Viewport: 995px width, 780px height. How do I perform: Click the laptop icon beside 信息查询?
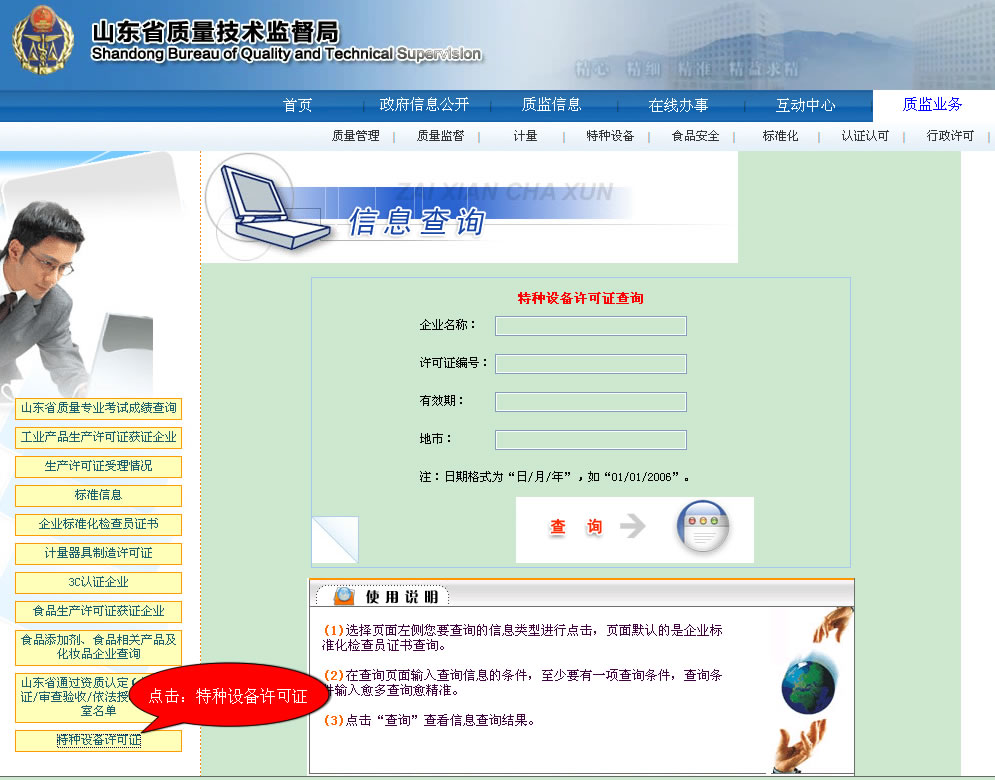coord(272,207)
